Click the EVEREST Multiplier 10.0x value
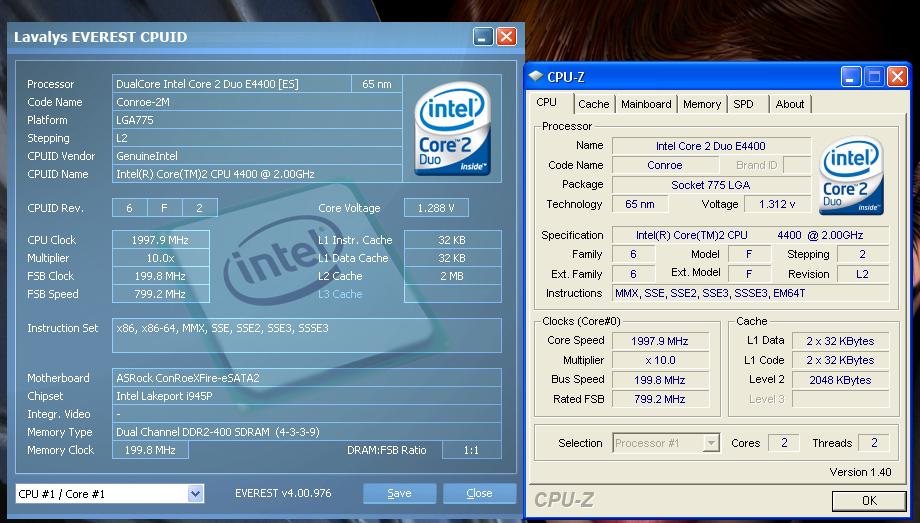The width and height of the screenshot is (920, 523). 160,258
